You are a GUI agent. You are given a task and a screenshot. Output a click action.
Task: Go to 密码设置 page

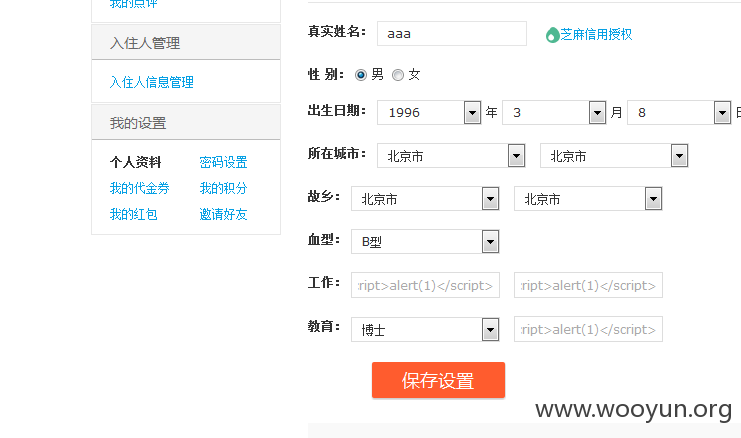[224, 163]
